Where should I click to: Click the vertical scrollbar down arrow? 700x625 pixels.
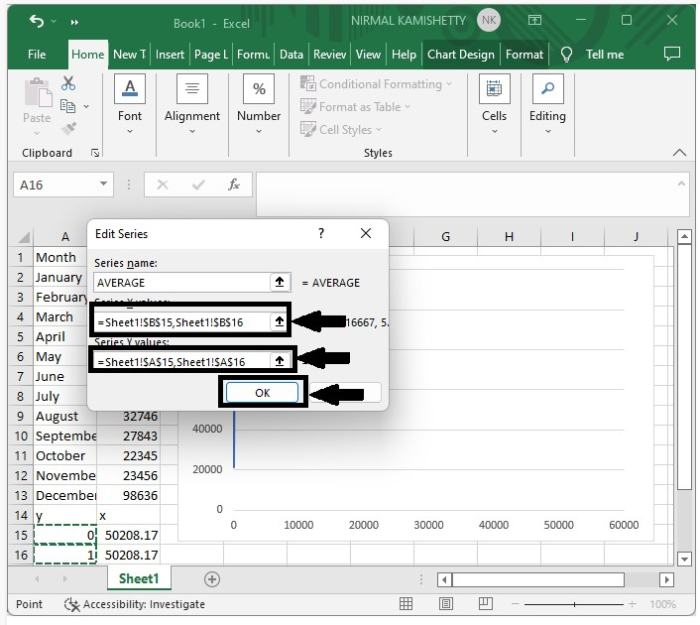684,558
